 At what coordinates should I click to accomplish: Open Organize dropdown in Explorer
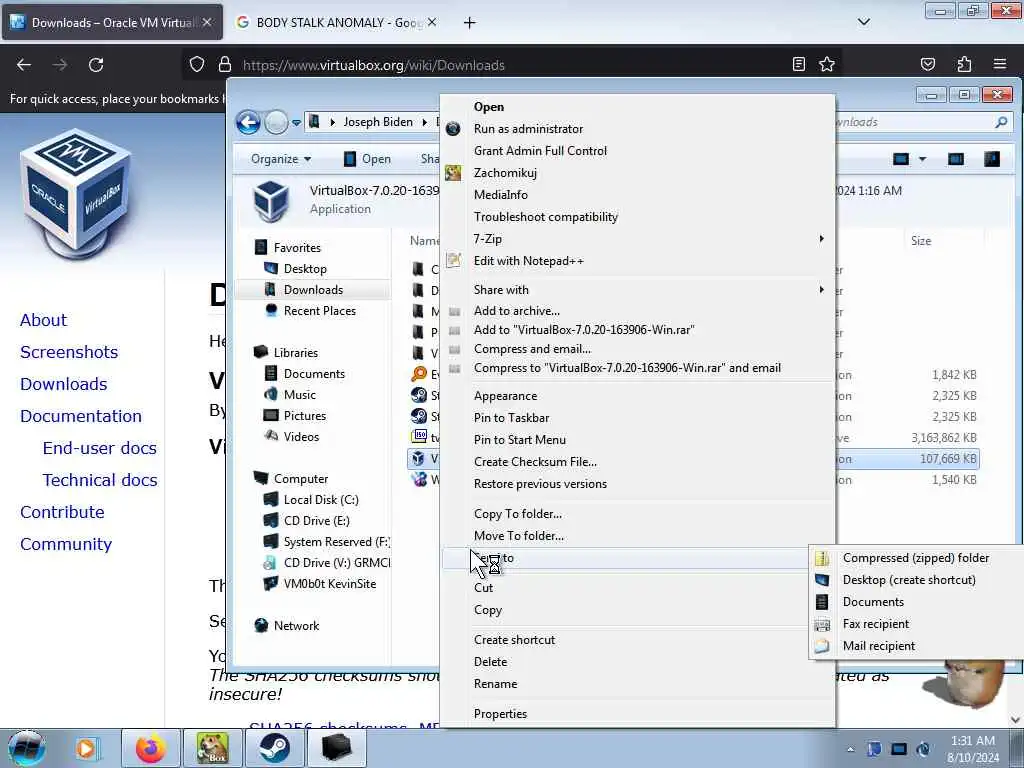pos(281,159)
